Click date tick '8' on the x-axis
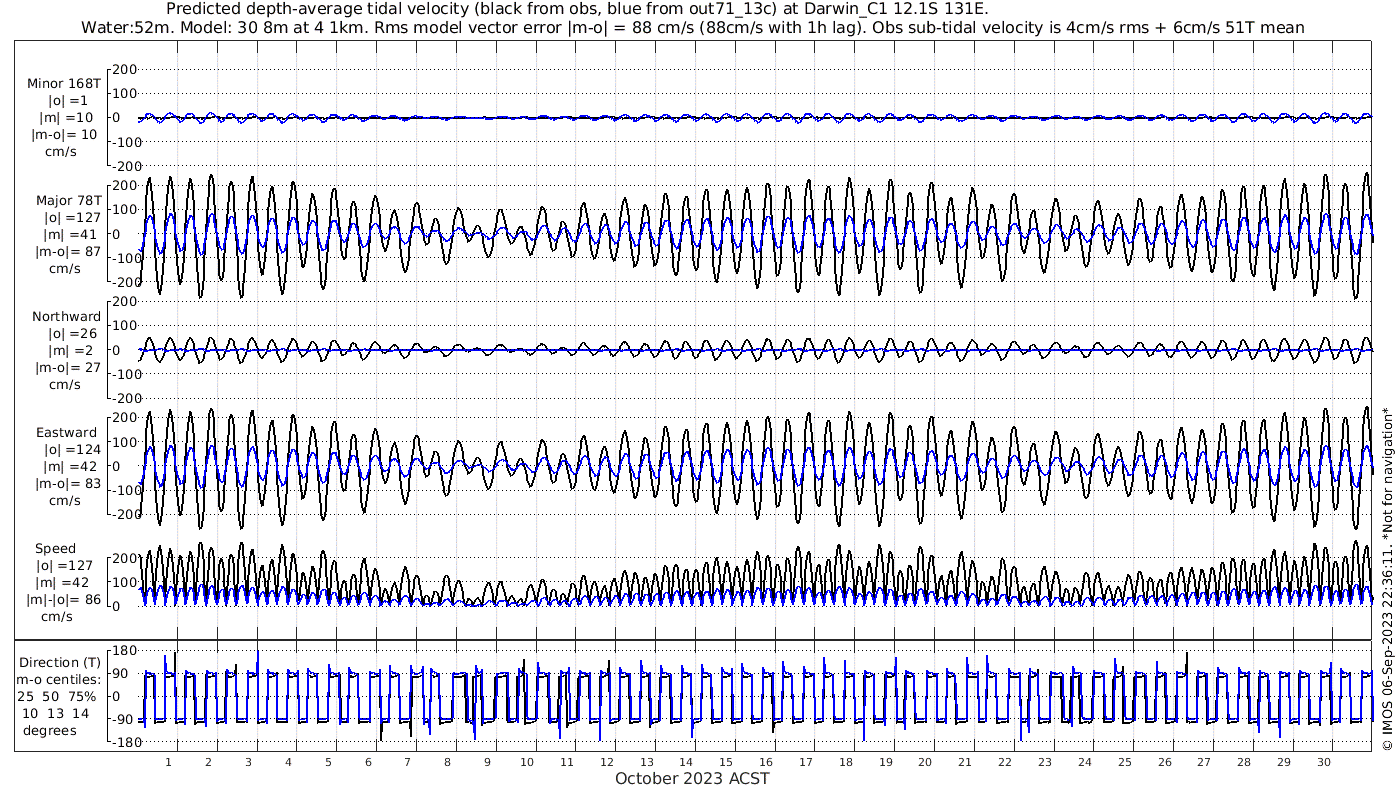Screen dimensions: 1400x800 pyautogui.click(x=448, y=761)
